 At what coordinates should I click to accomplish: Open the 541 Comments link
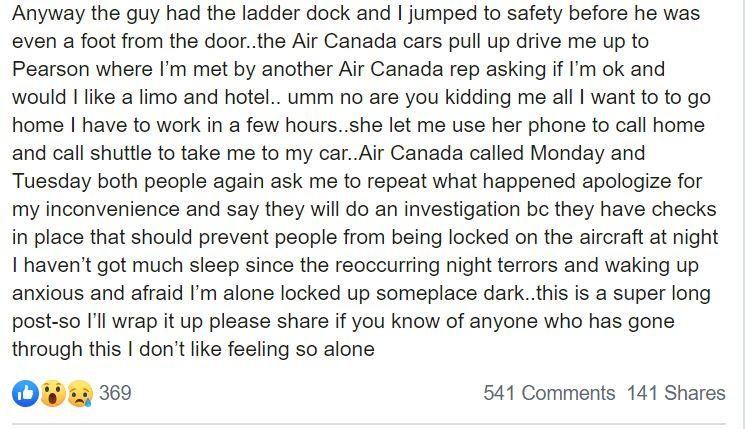click(549, 393)
